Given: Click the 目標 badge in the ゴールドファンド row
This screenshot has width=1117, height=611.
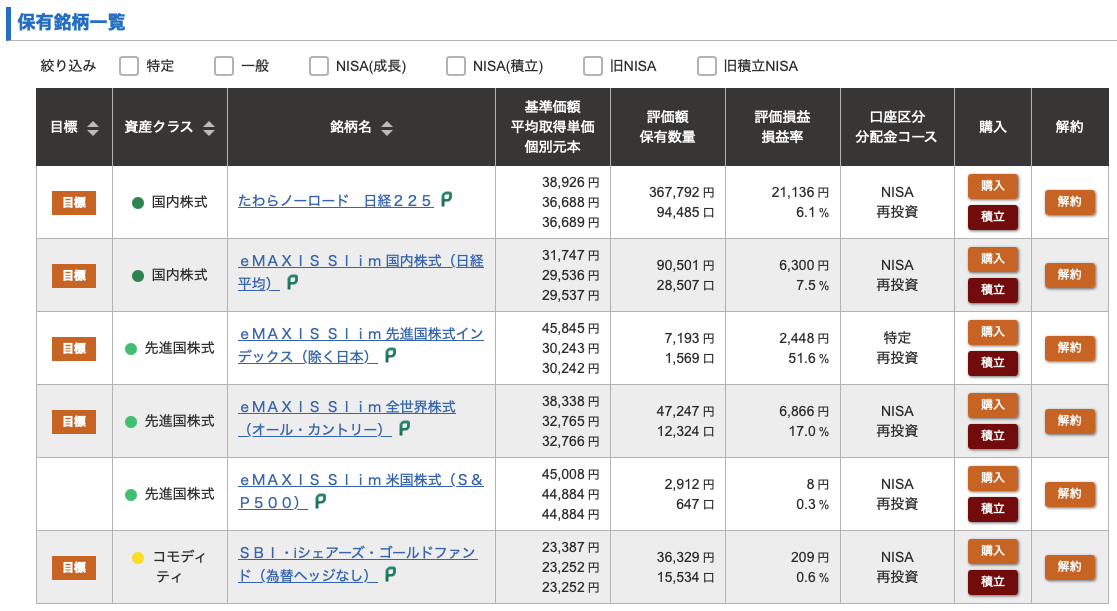Looking at the screenshot, I should point(74,568).
